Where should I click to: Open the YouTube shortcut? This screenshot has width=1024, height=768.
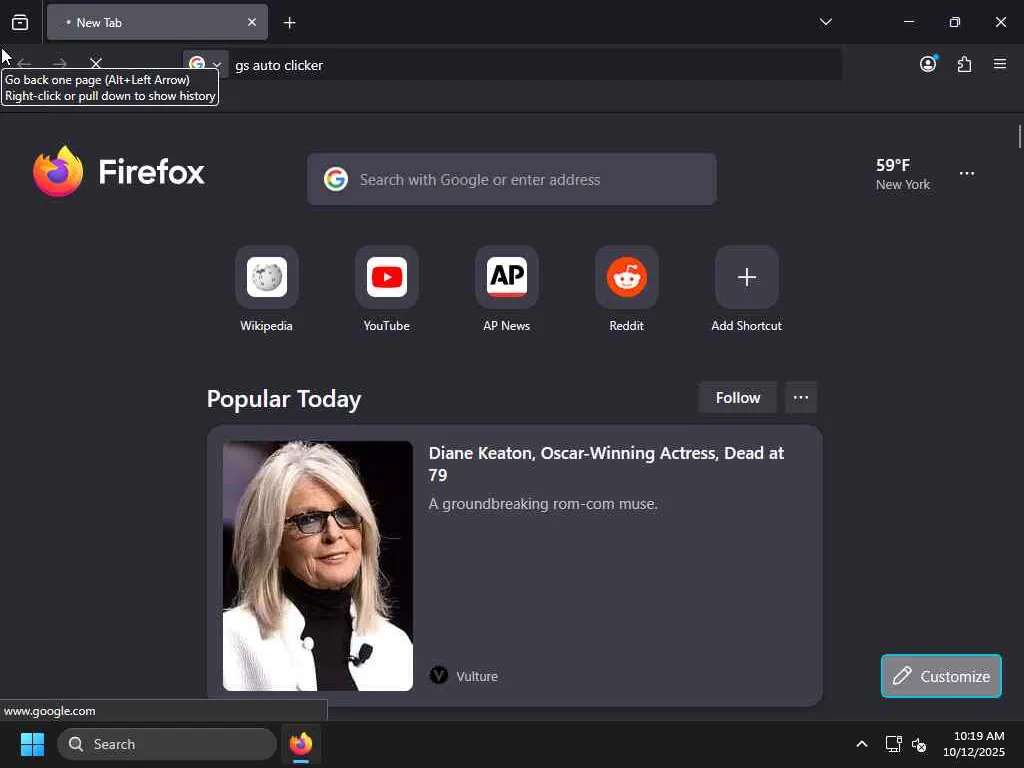click(387, 289)
